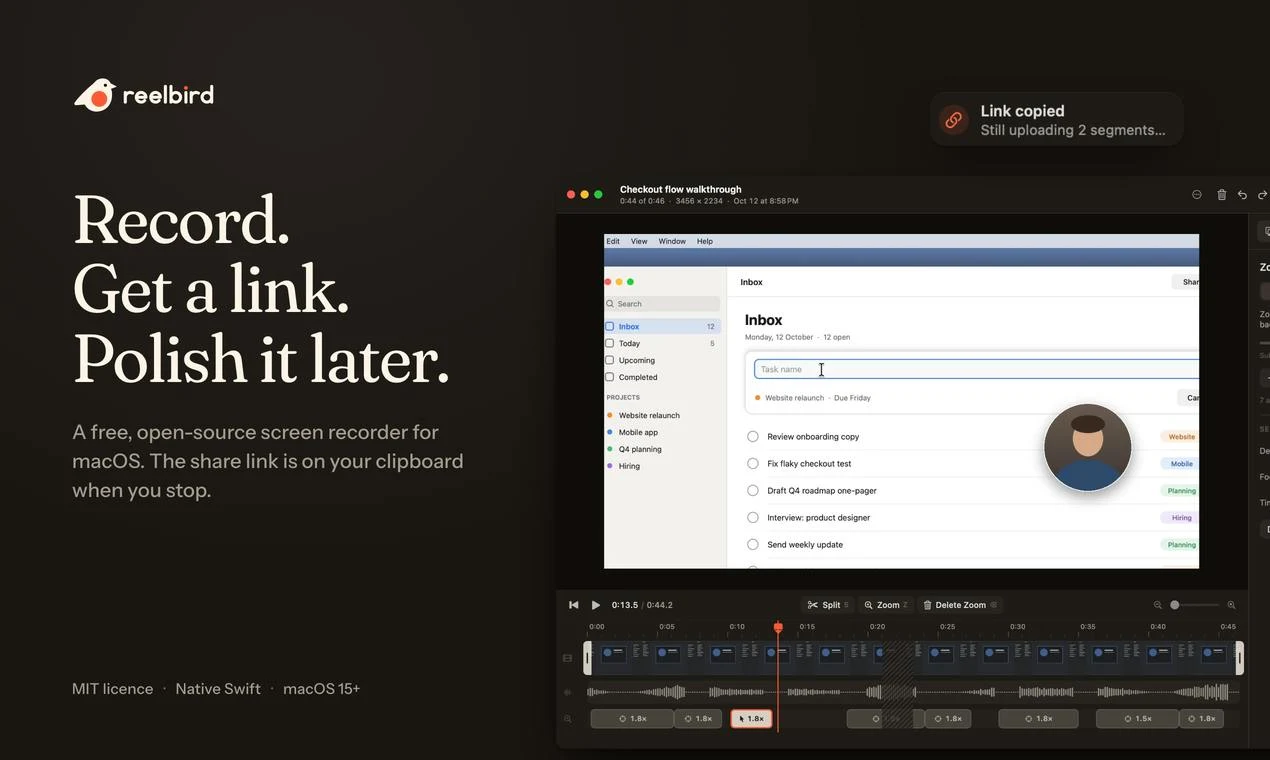Click the Link copied notification toast
Viewport: 1270px width, 760px height.
click(1057, 120)
